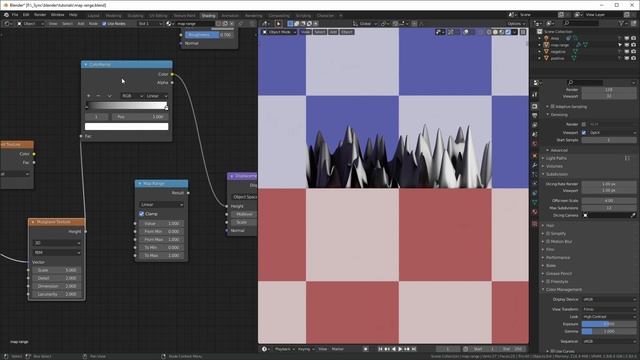Click the Blender logo menu icon

tap(6, 15)
